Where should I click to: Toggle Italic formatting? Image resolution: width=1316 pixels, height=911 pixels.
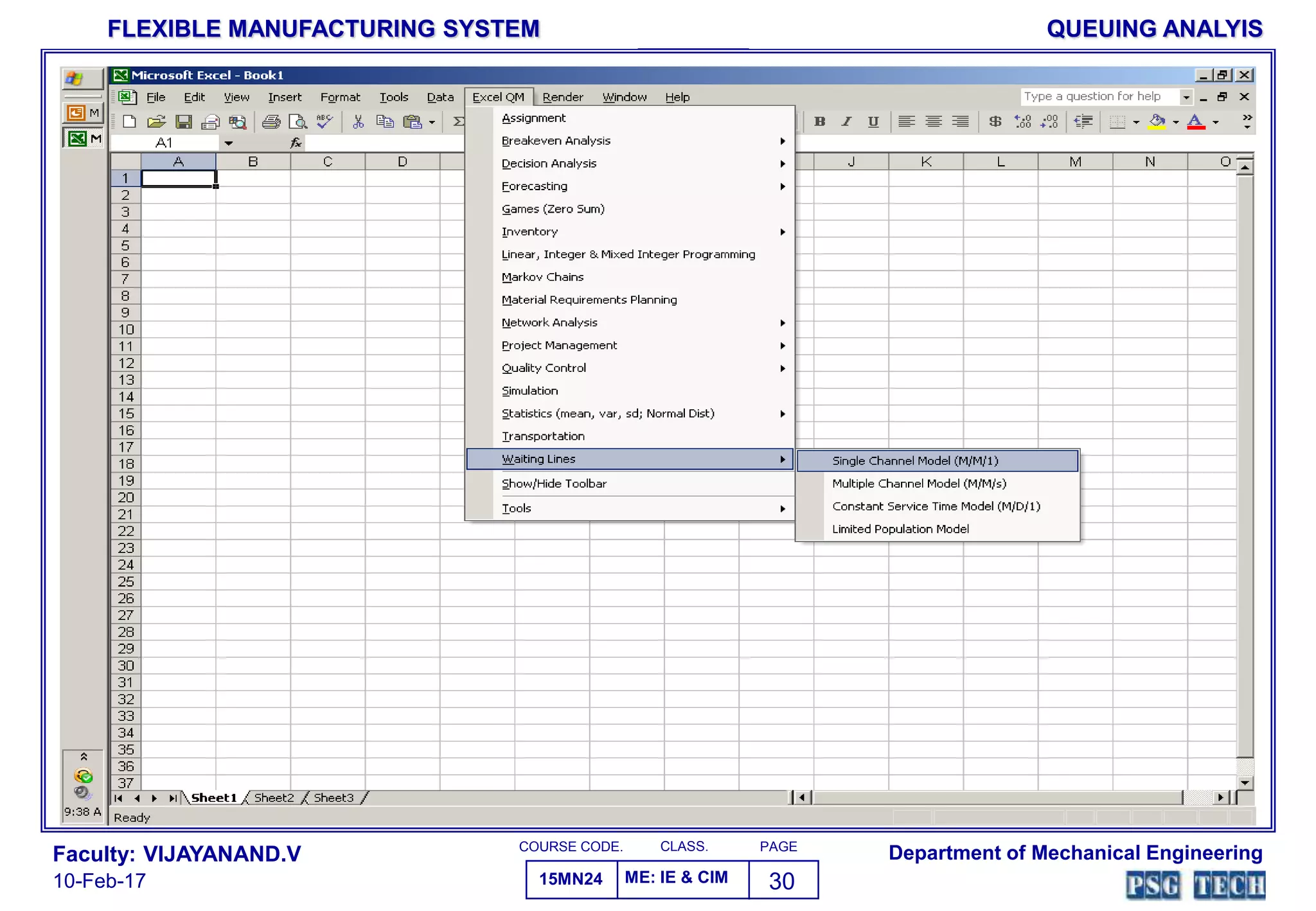click(846, 121)
